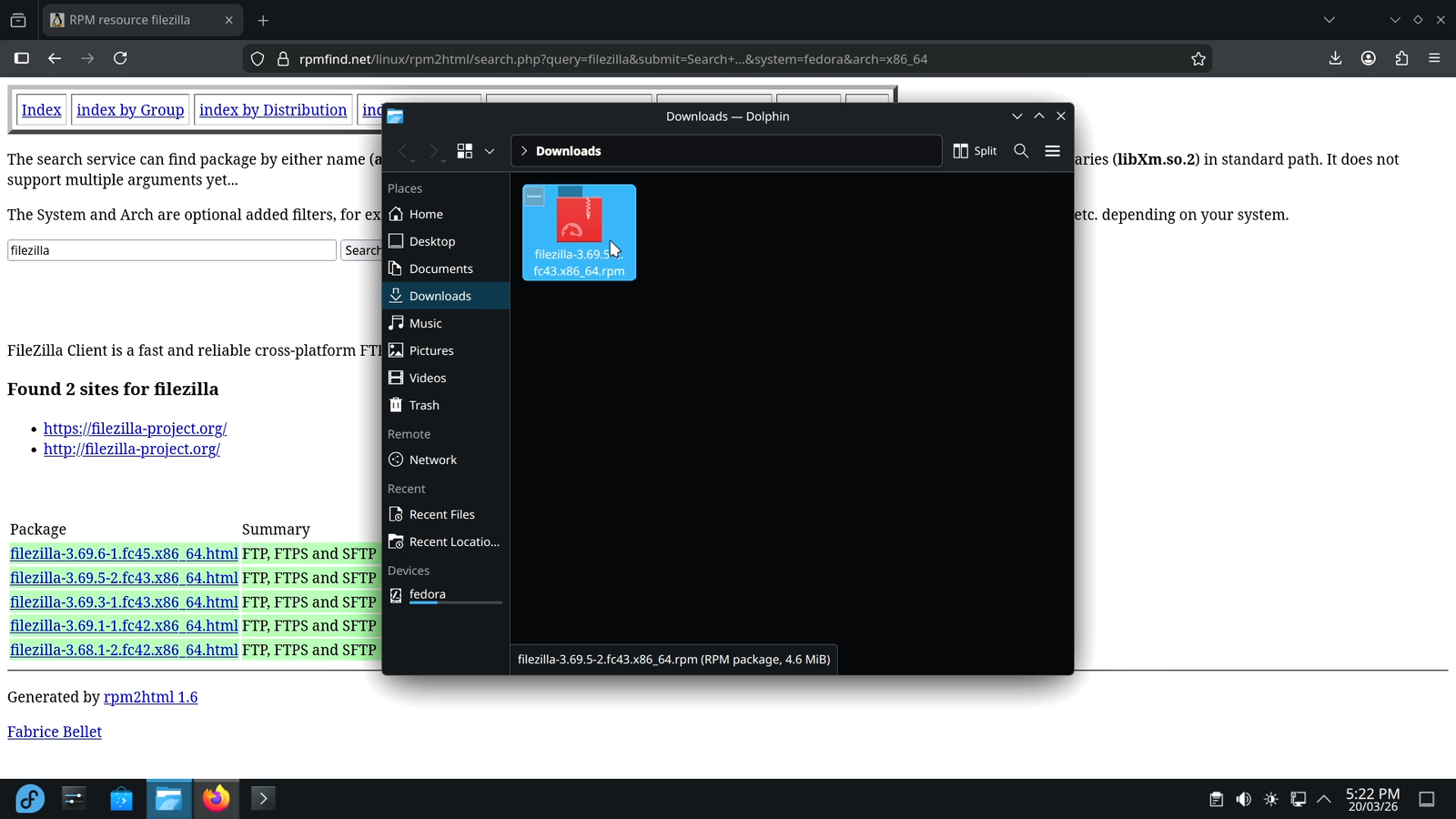Open https://filezilla-project.org/ link

pyautogui.click(x=135, y=429)
